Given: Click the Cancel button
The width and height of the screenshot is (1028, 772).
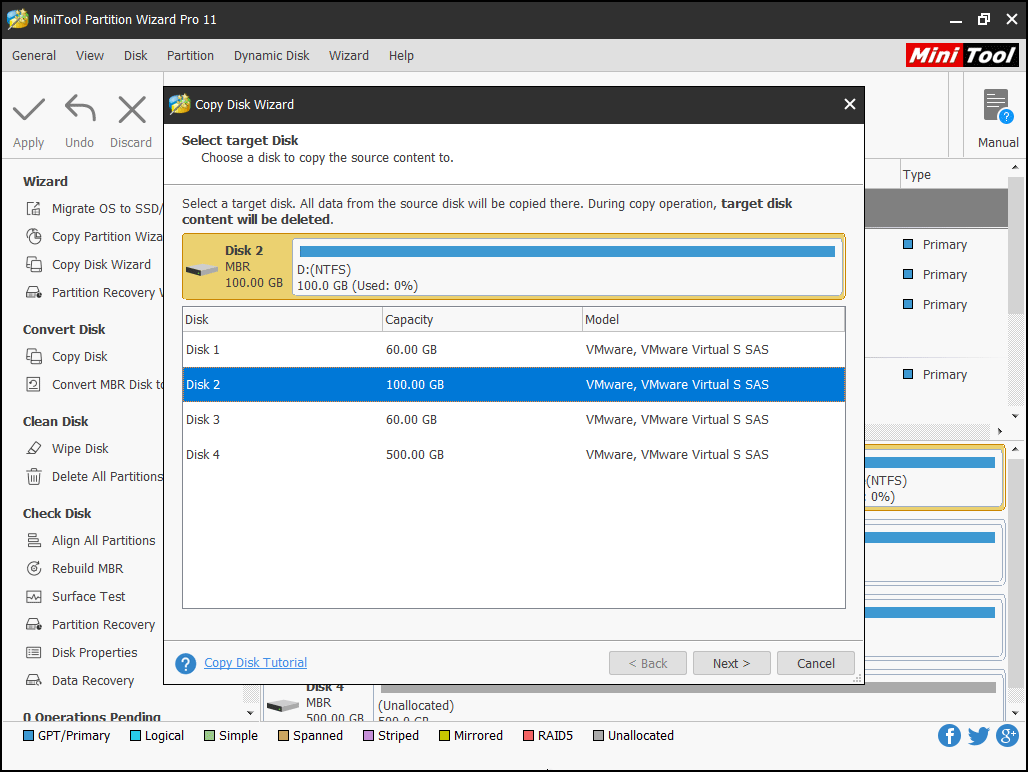Looking at the screenshot, I should pyautogui.click(x=816, y=663).
